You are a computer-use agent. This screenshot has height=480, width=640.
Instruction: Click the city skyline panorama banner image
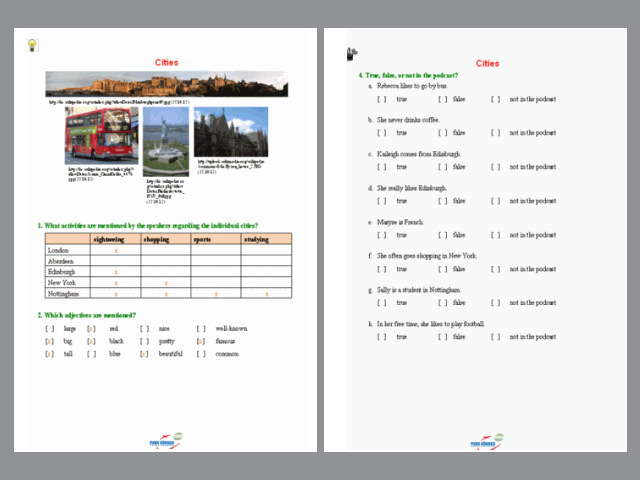pyautogui.click(x=166, y=83)
